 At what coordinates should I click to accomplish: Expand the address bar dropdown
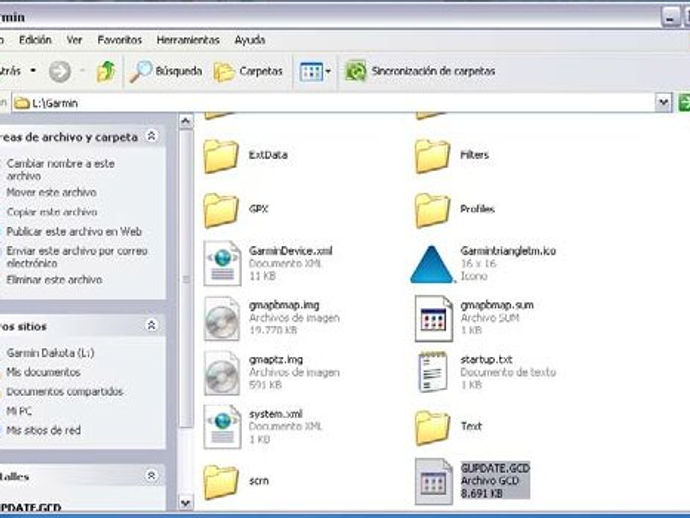663,103
